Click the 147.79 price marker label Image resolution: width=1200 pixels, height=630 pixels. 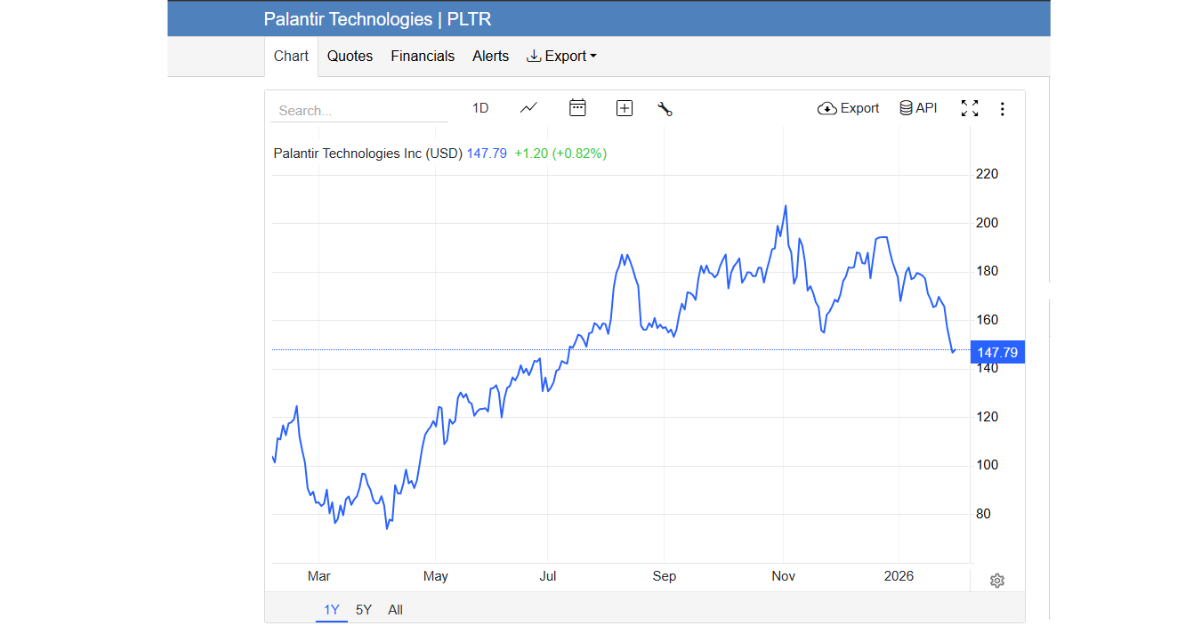click(997, 352)
